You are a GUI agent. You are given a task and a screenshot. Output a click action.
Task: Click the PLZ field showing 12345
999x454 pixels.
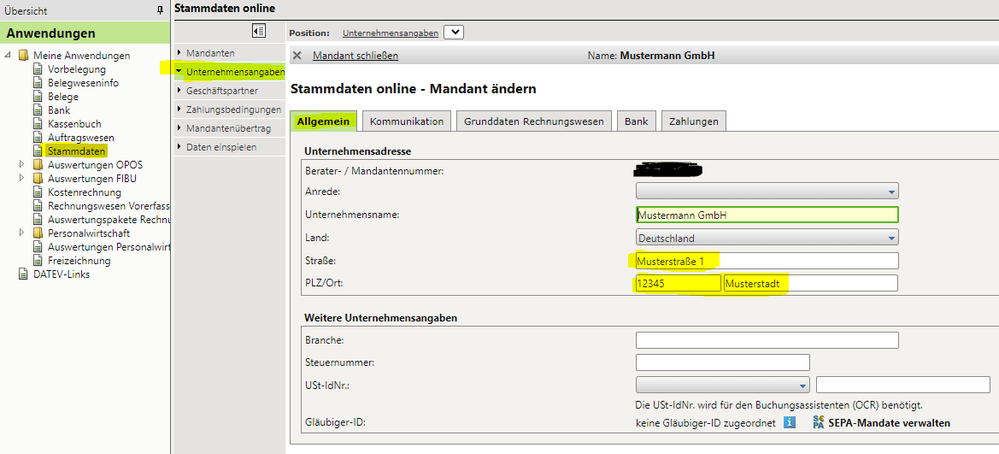pyautogui.click(x=679, y=283)
